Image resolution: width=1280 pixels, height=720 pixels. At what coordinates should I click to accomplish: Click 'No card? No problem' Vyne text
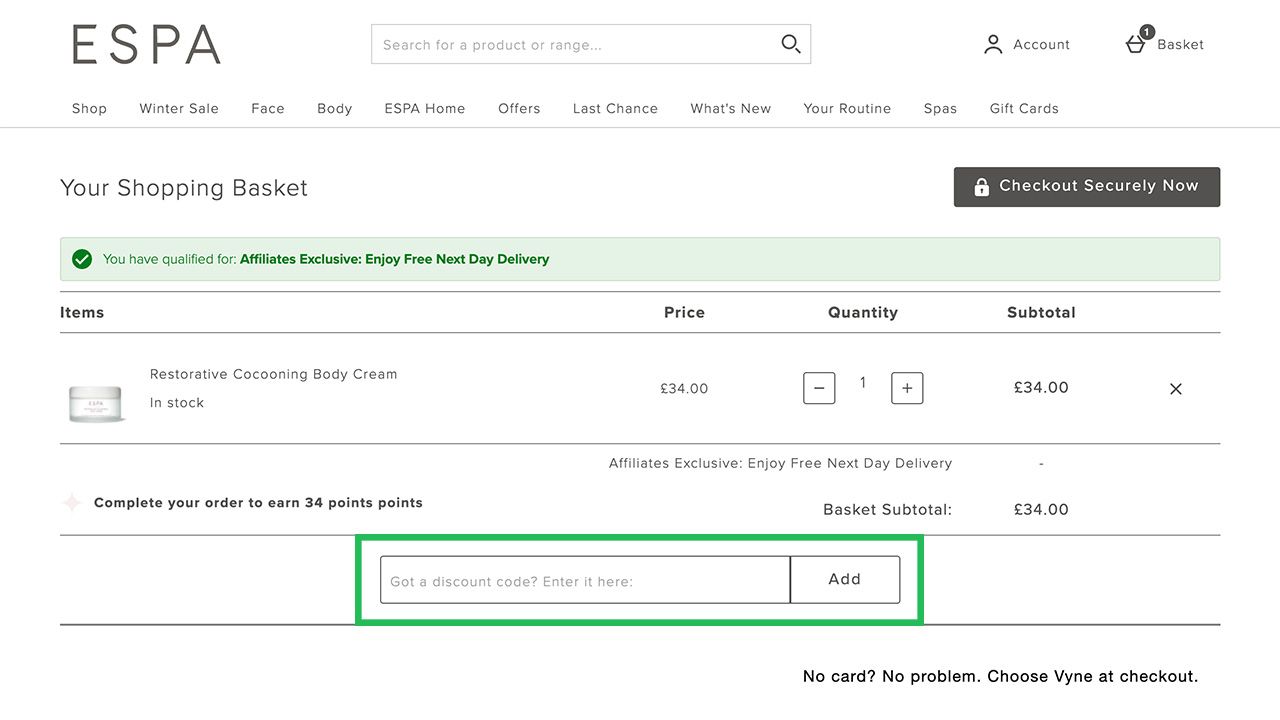click(x=1000, y=677)
